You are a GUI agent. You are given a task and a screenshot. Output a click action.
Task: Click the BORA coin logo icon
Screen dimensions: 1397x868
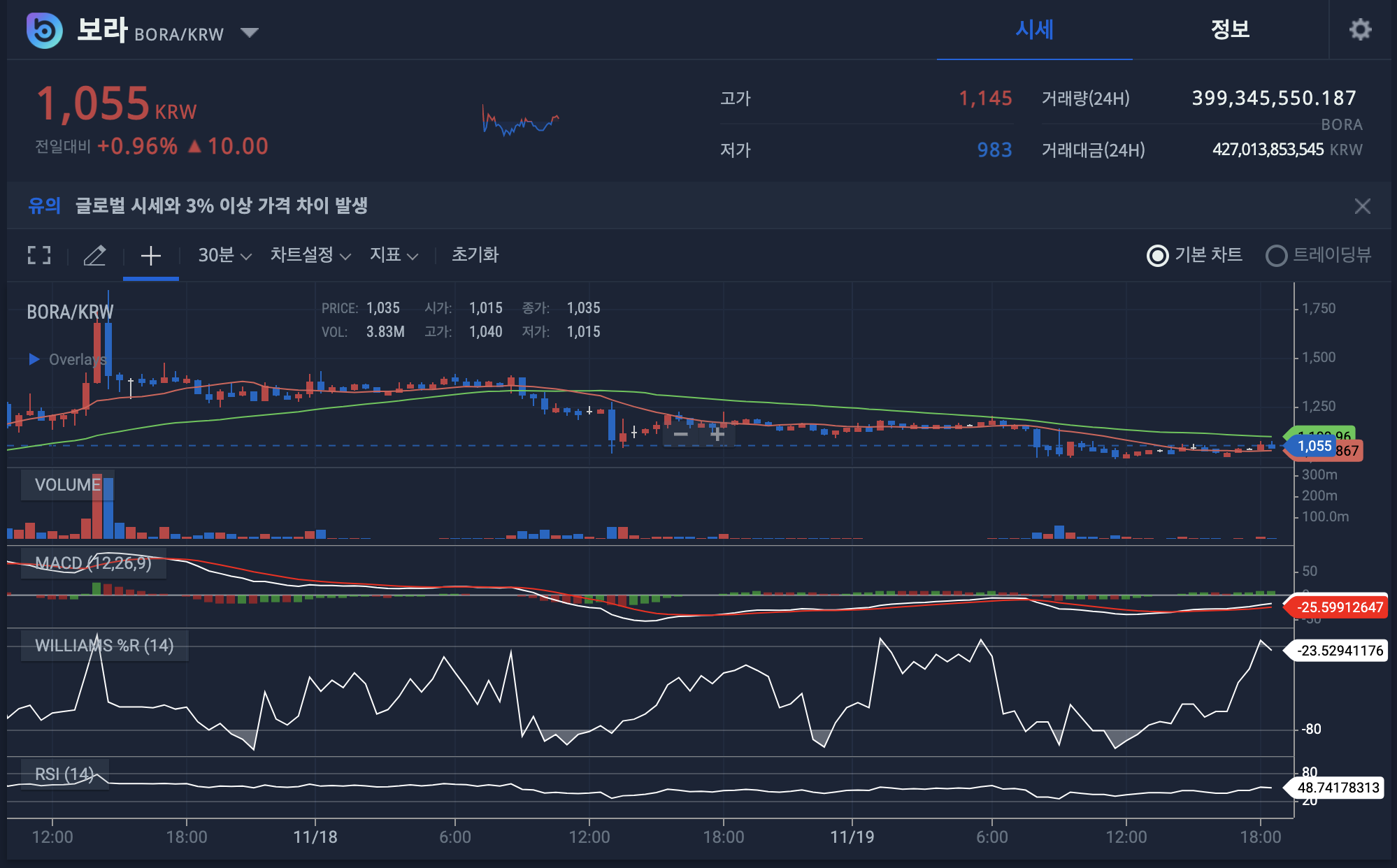tap(44, 30)
